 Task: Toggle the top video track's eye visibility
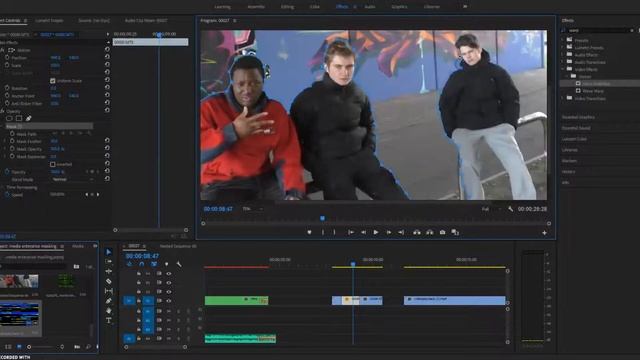(169, 273)
